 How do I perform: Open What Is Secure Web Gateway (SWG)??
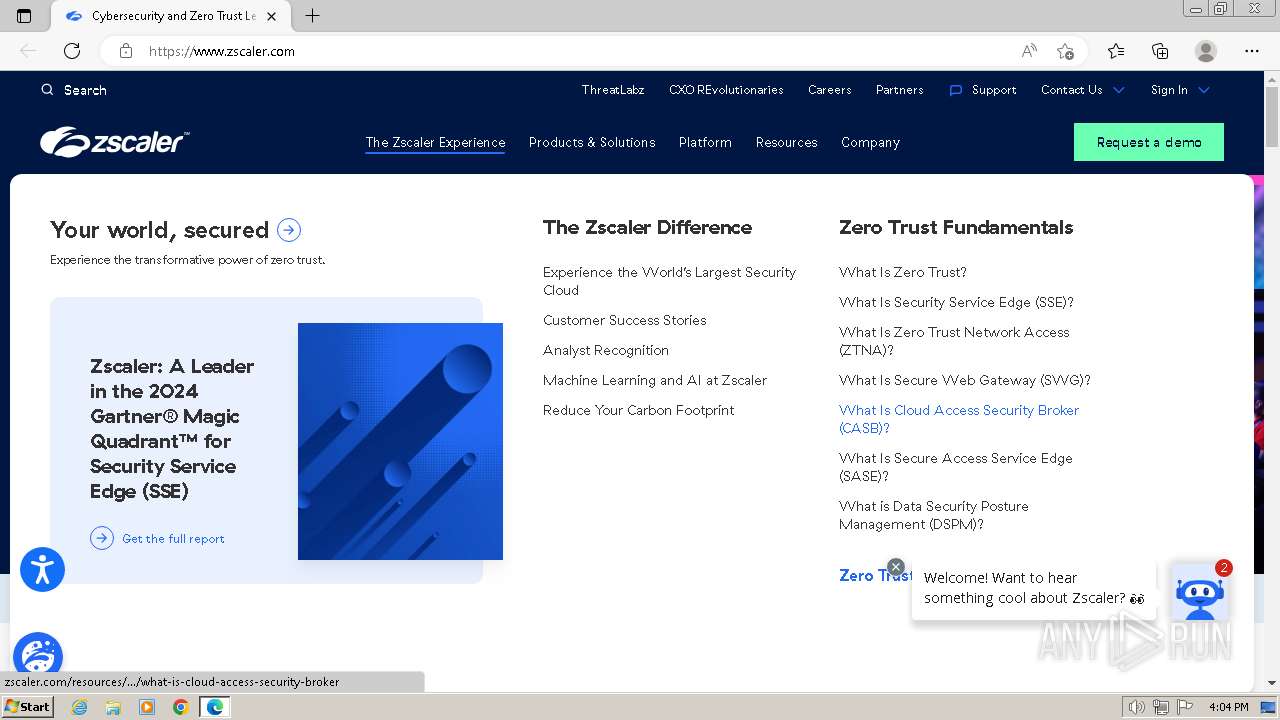(965, 380)
